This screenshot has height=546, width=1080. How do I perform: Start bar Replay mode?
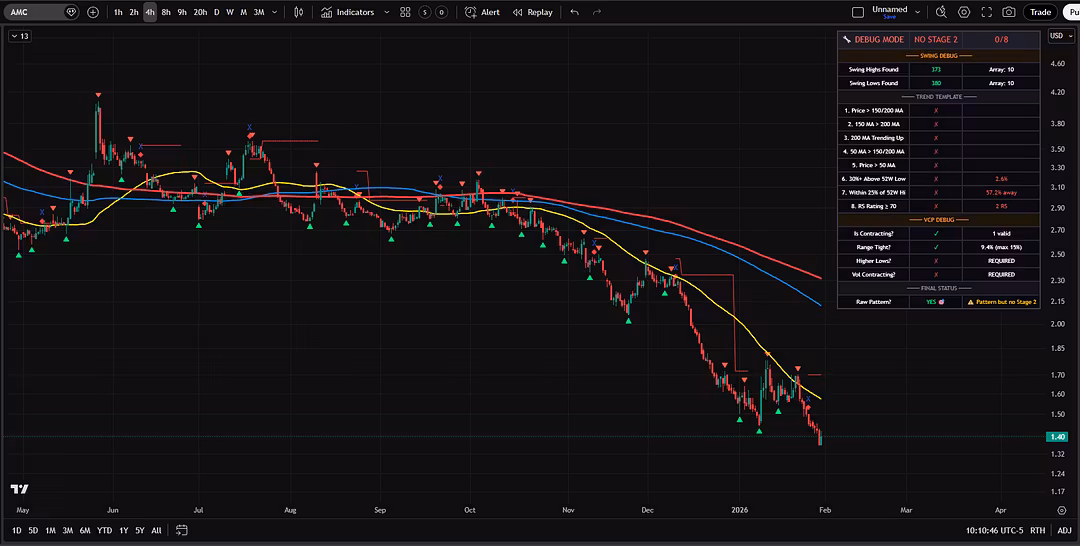coord(532,12)
